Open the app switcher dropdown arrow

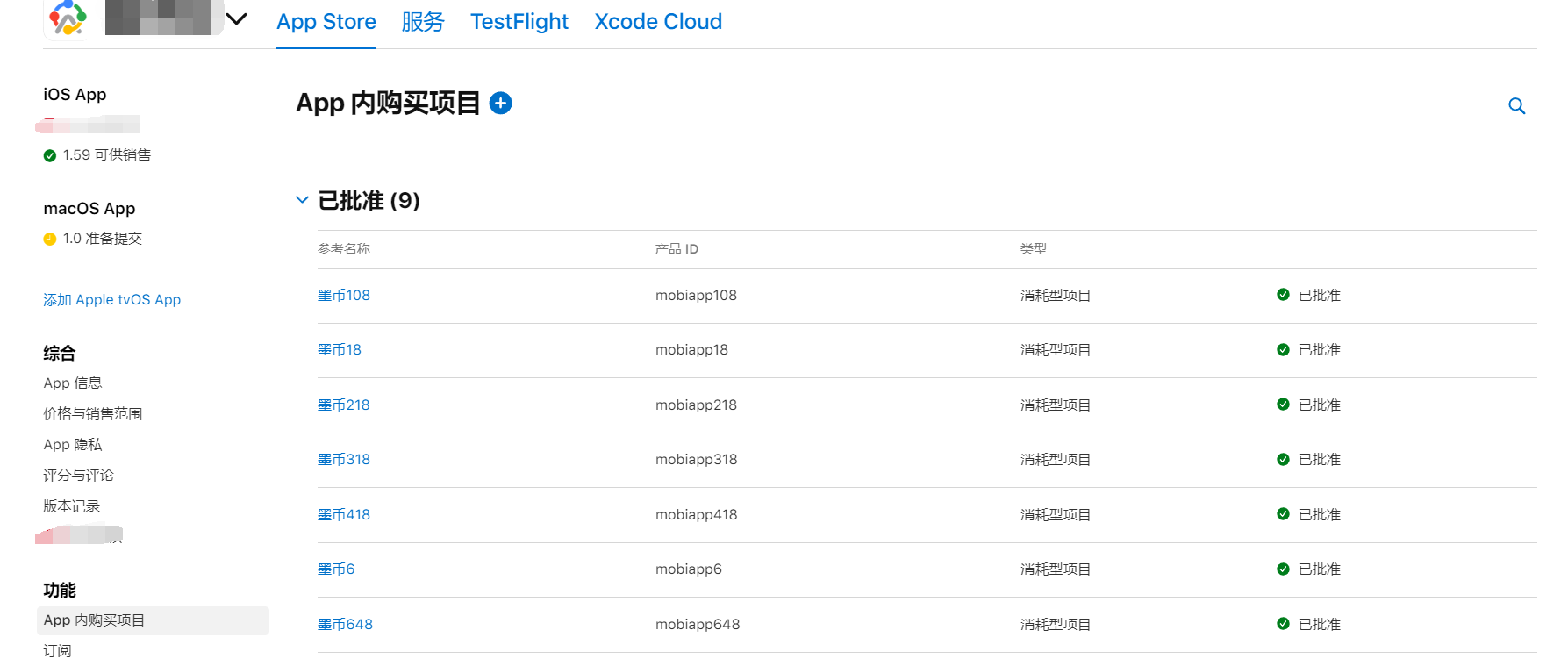237,18
